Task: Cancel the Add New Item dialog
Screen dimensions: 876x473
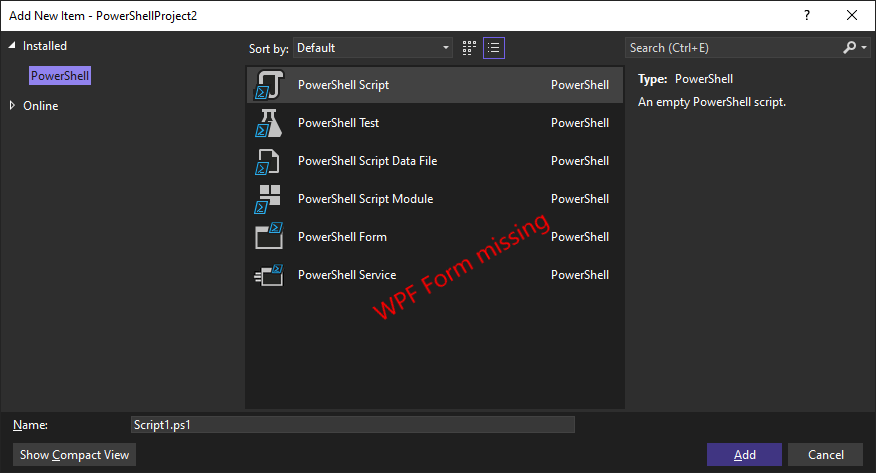Action: (826, 455)
